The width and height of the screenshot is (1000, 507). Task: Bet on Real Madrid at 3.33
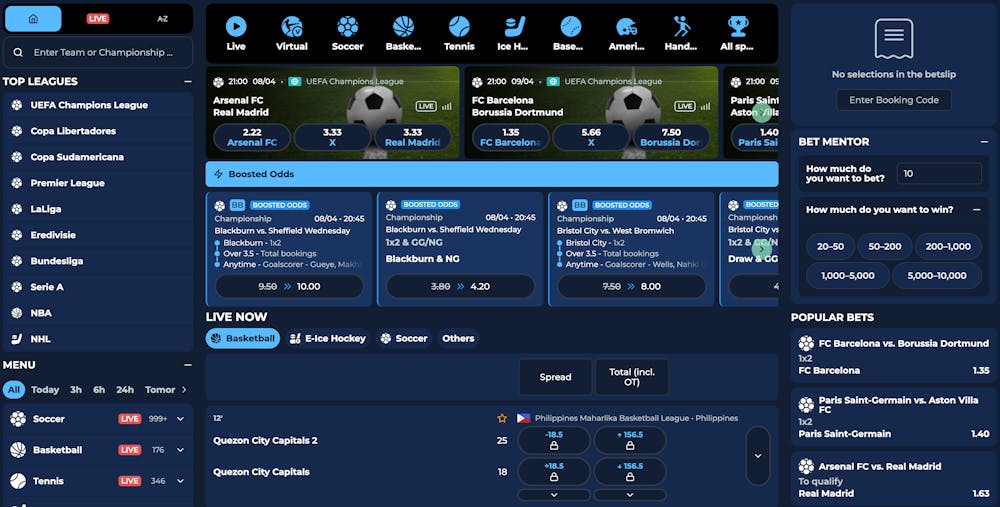pos(413,137)
